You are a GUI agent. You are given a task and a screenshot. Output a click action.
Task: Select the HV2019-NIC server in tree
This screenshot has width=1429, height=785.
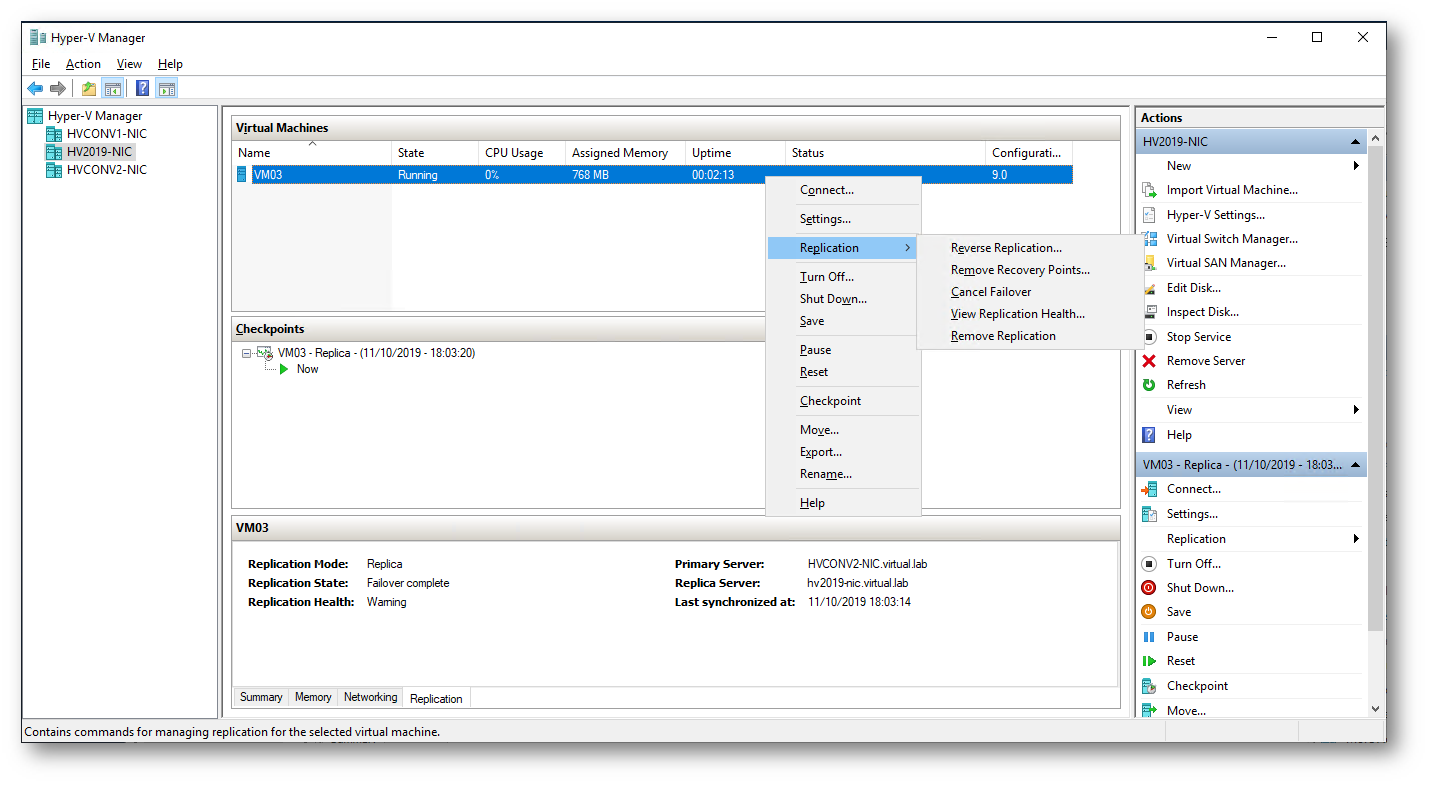[x=100, y=152]
